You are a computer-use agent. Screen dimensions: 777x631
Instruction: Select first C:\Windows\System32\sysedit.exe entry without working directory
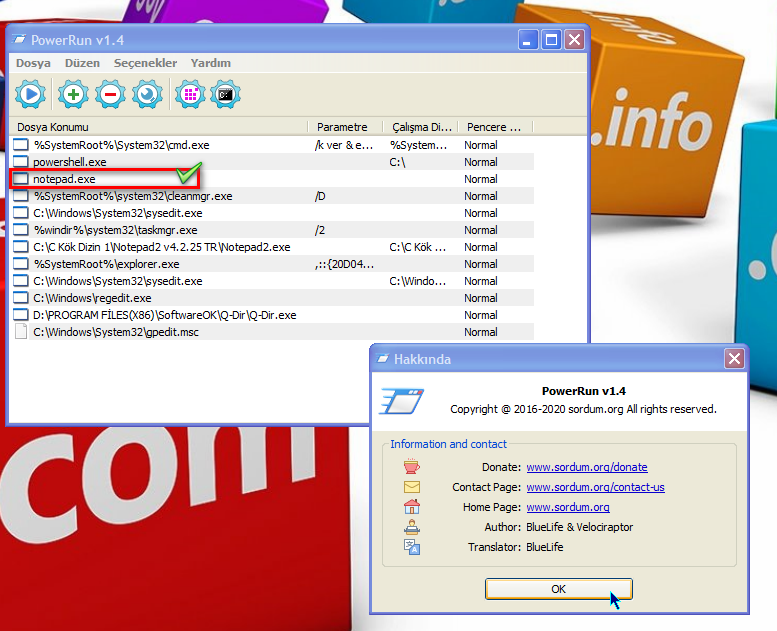[x=117, y=213]
